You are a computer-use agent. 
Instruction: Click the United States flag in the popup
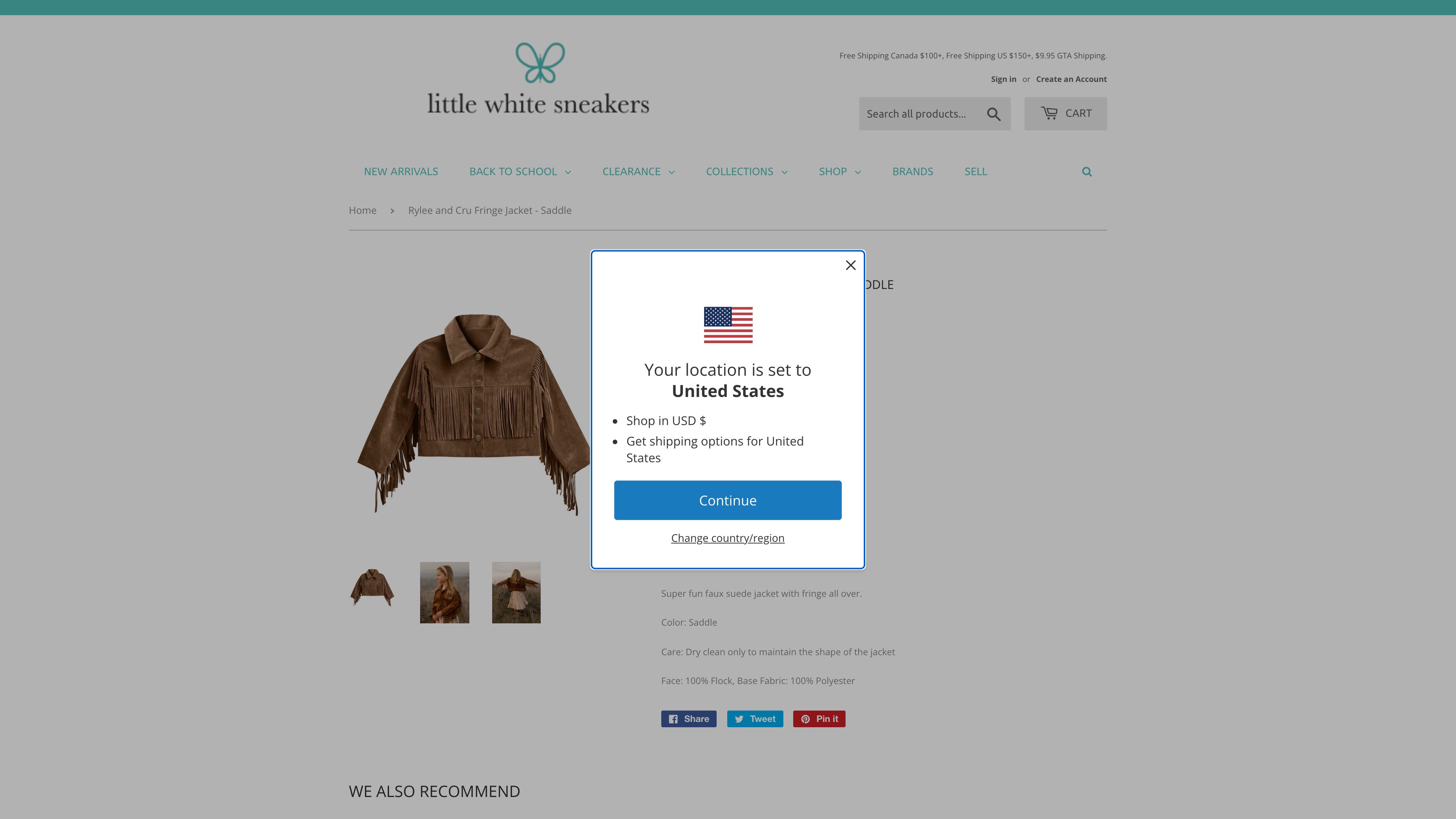(728, 325)
